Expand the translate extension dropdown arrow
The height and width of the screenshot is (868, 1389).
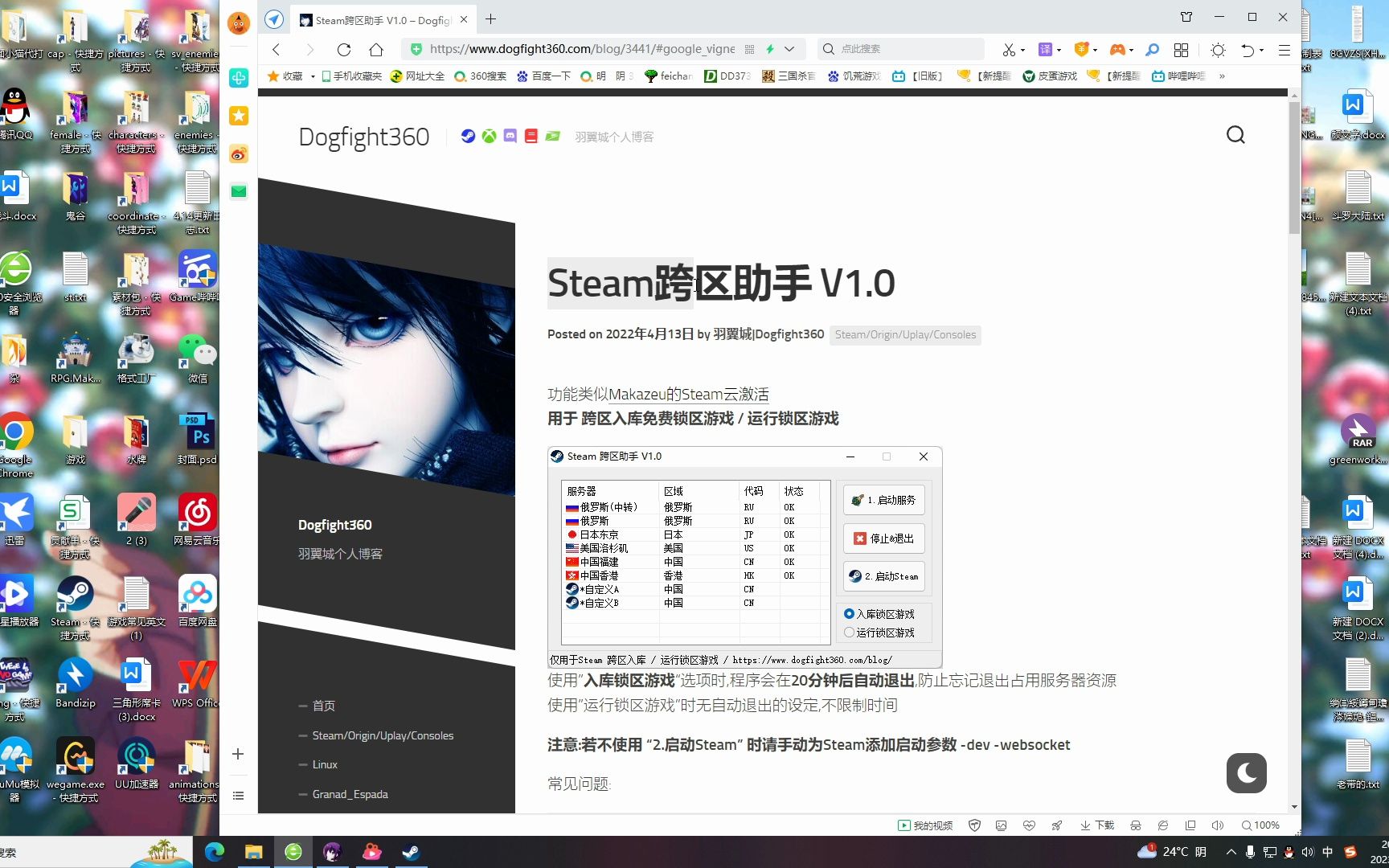pyautogui.click(x=1059, y=50)
